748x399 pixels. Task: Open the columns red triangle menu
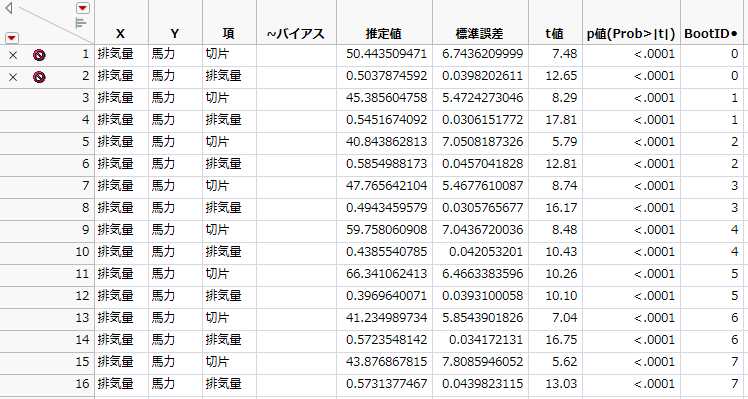(x=83, y=8)
